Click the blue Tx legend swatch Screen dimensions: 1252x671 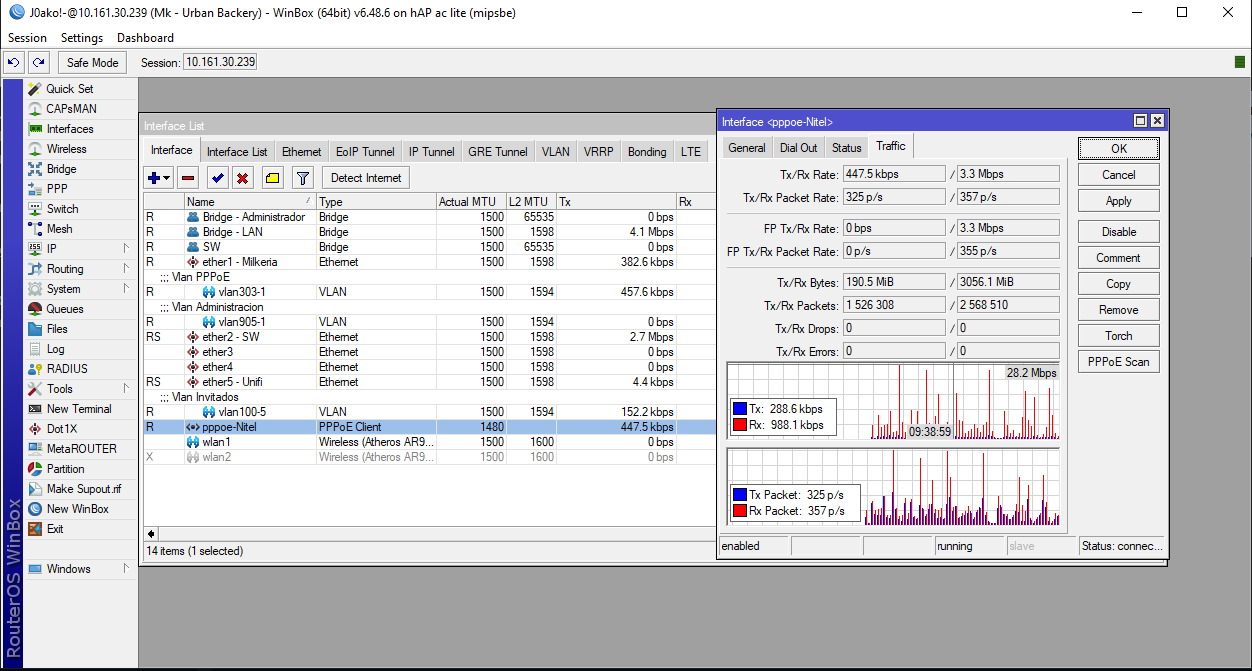[x=739, y=409]
